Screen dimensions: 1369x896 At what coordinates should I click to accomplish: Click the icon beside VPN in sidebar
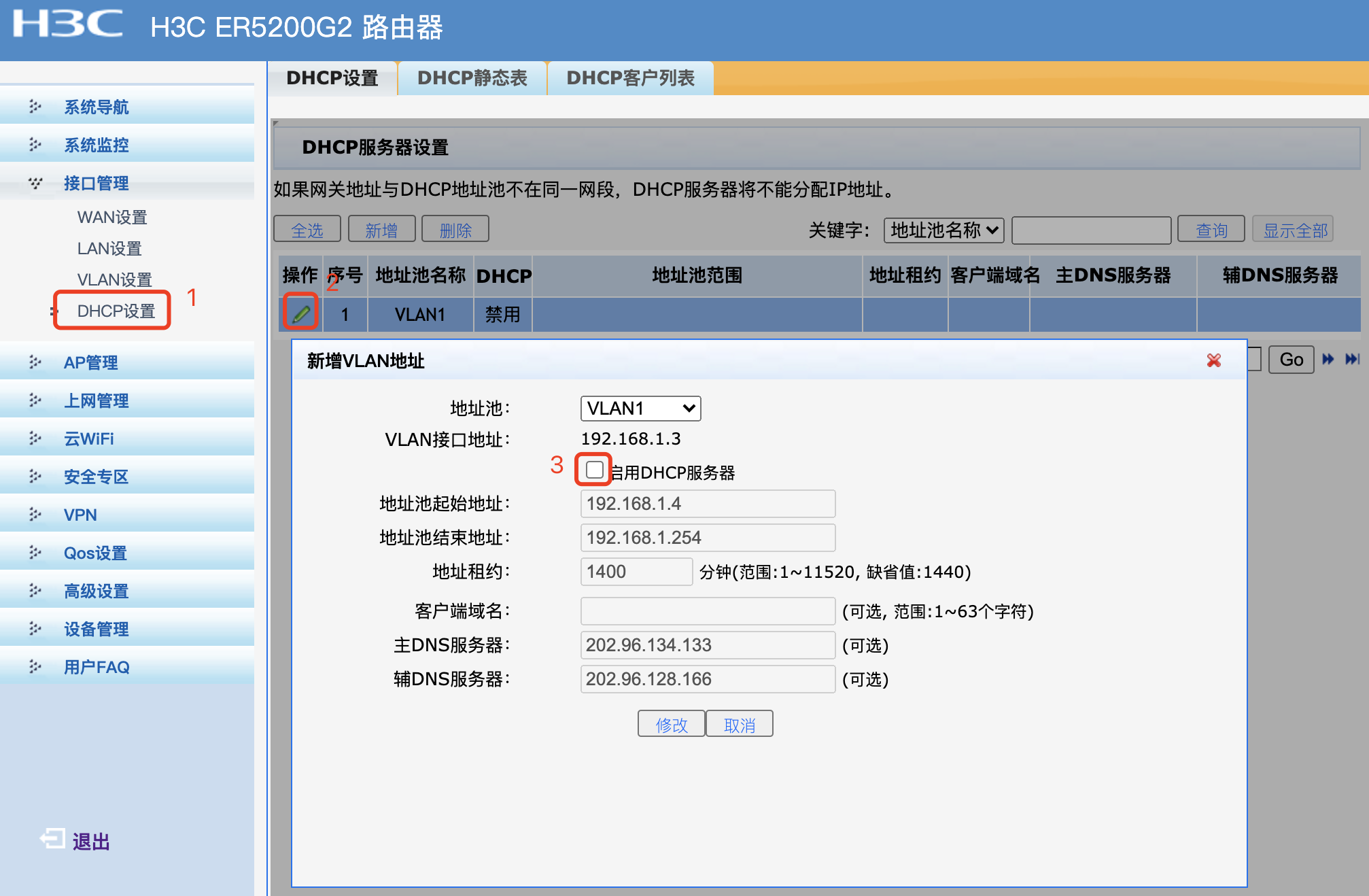35,515
